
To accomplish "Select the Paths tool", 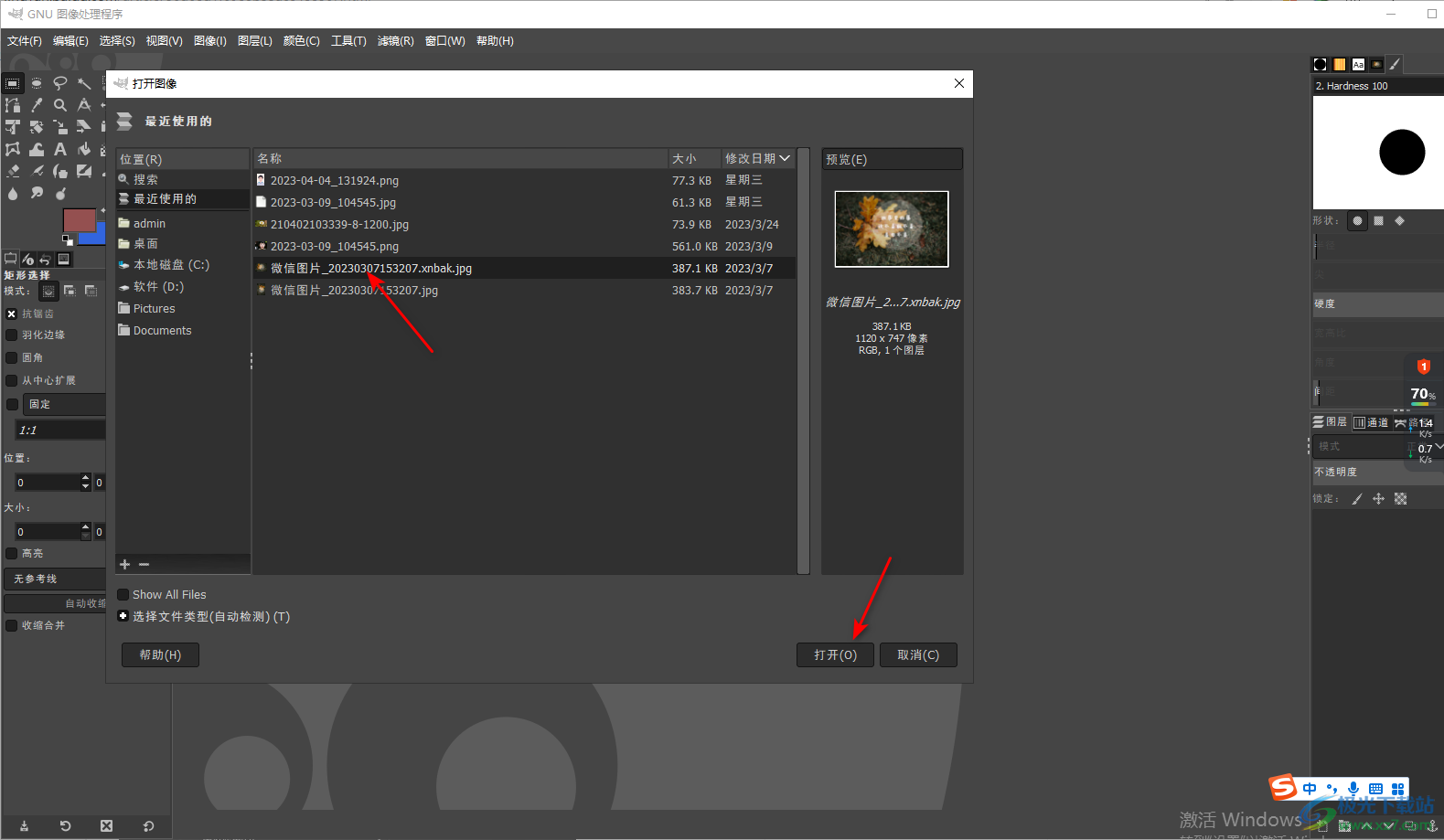I will [x=12, y=105].
